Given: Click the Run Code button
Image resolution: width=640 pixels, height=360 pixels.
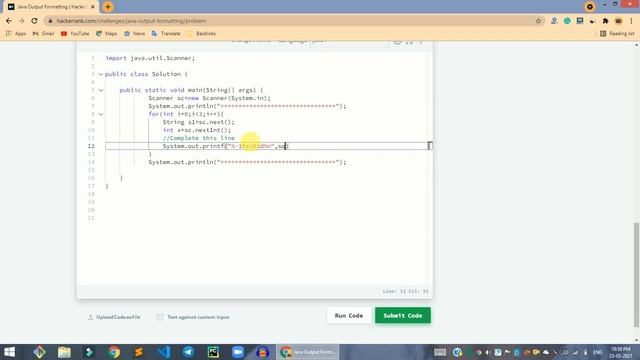Looking at the screenshot, I should coord(349,316).
